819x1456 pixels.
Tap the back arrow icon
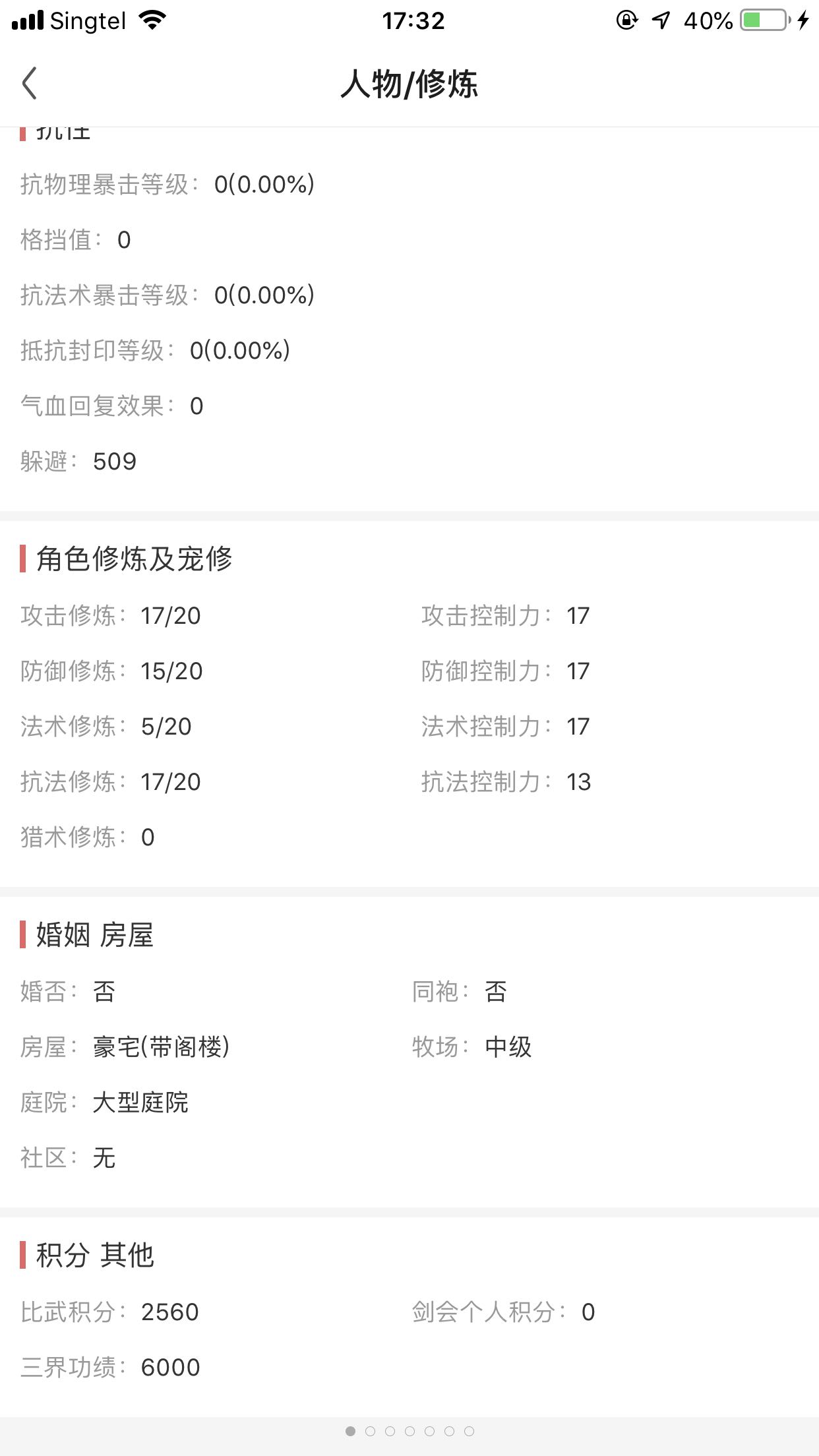pos(29,84)
